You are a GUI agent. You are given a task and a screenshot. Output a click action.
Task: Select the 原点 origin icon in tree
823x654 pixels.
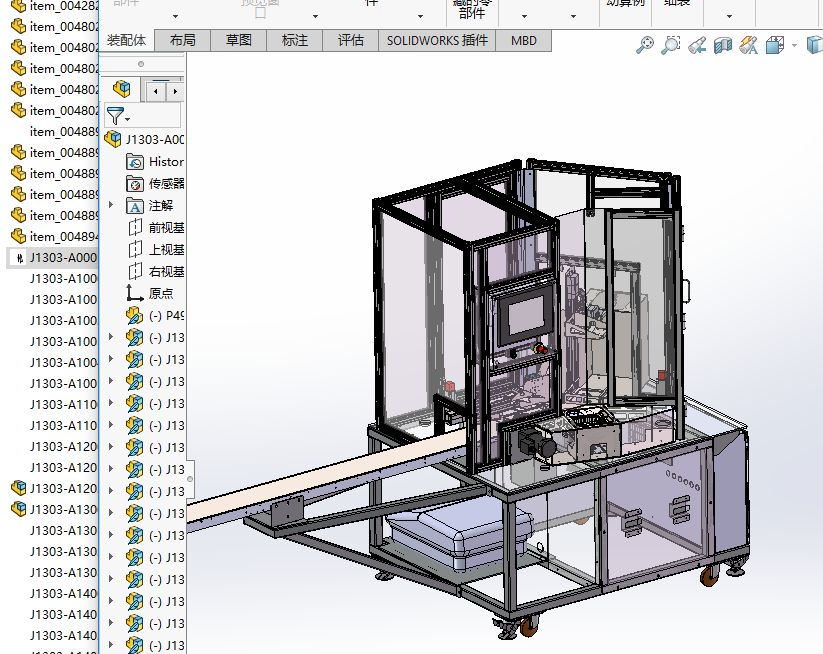(135, 293)
